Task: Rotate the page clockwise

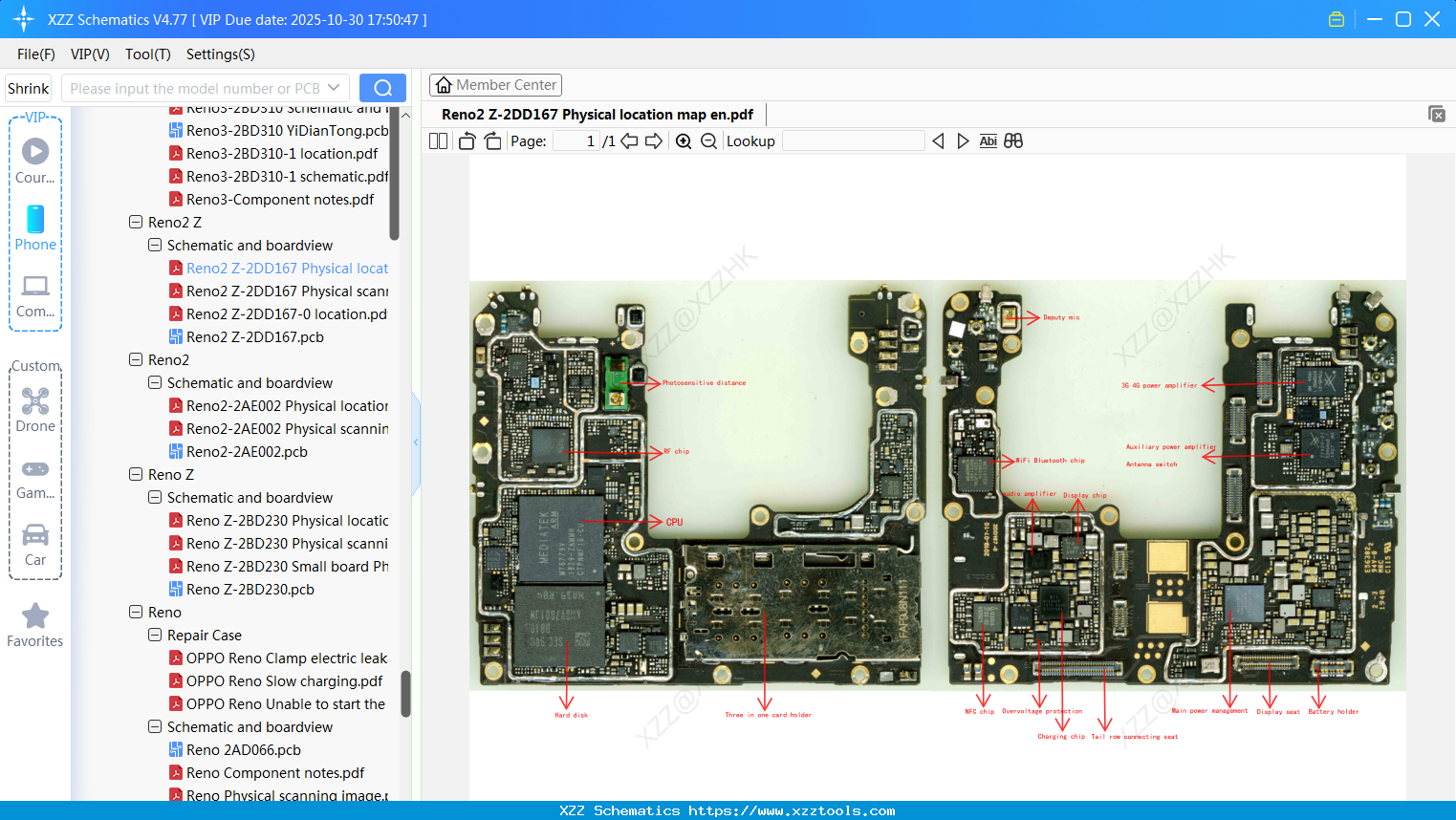Action: pyautogui.click(x=492, y=141)
